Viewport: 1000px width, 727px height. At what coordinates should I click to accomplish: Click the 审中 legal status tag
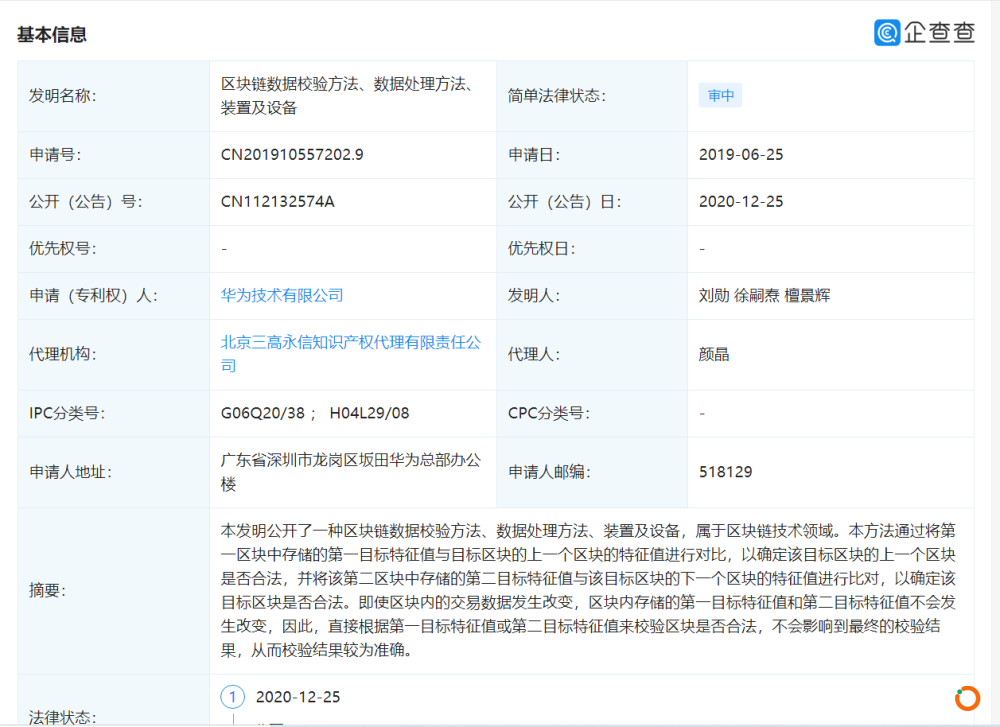(721, 96)
